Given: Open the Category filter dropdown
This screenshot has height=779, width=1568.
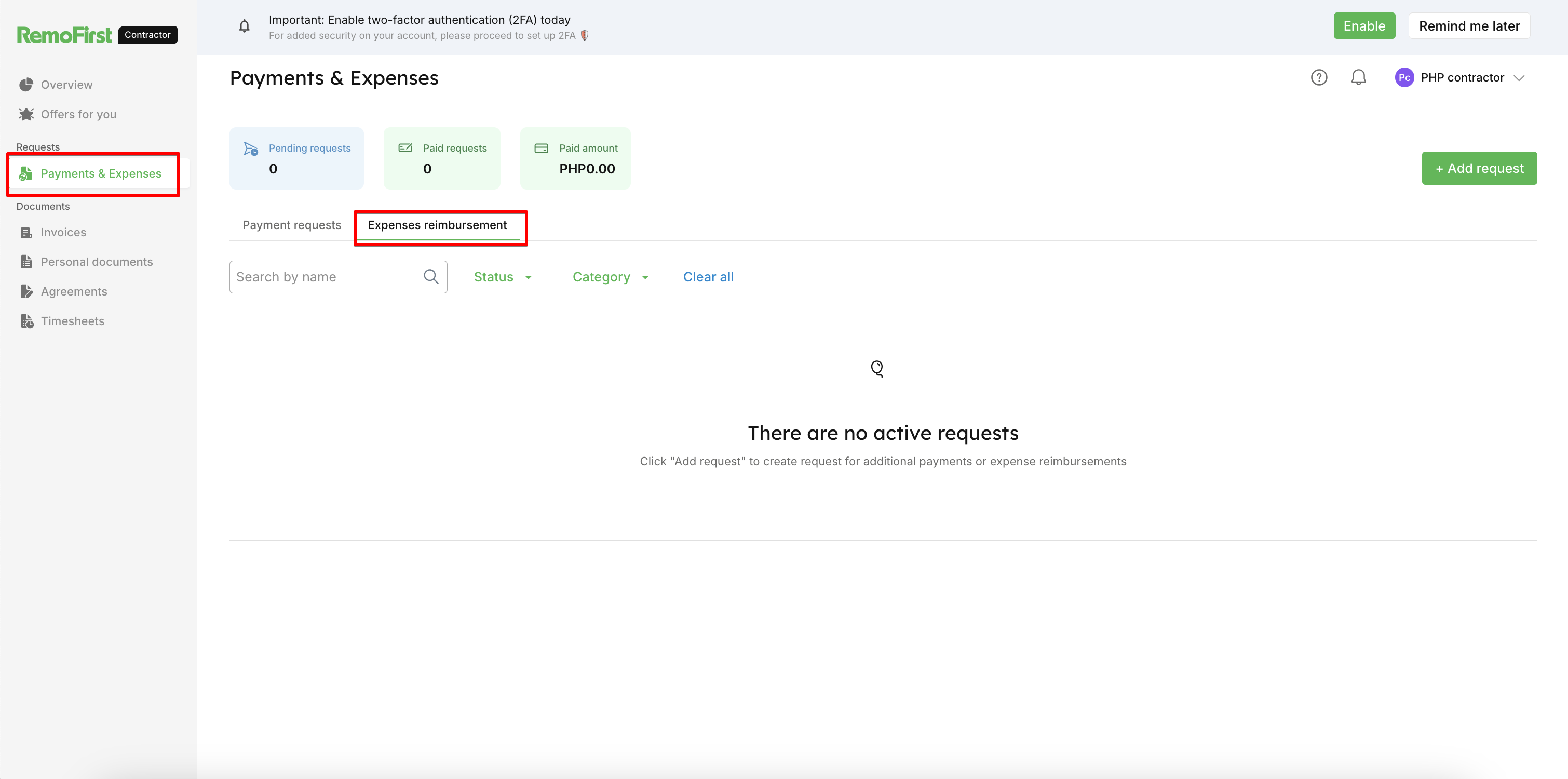Looking at the screenshot, I should point(611,277).
